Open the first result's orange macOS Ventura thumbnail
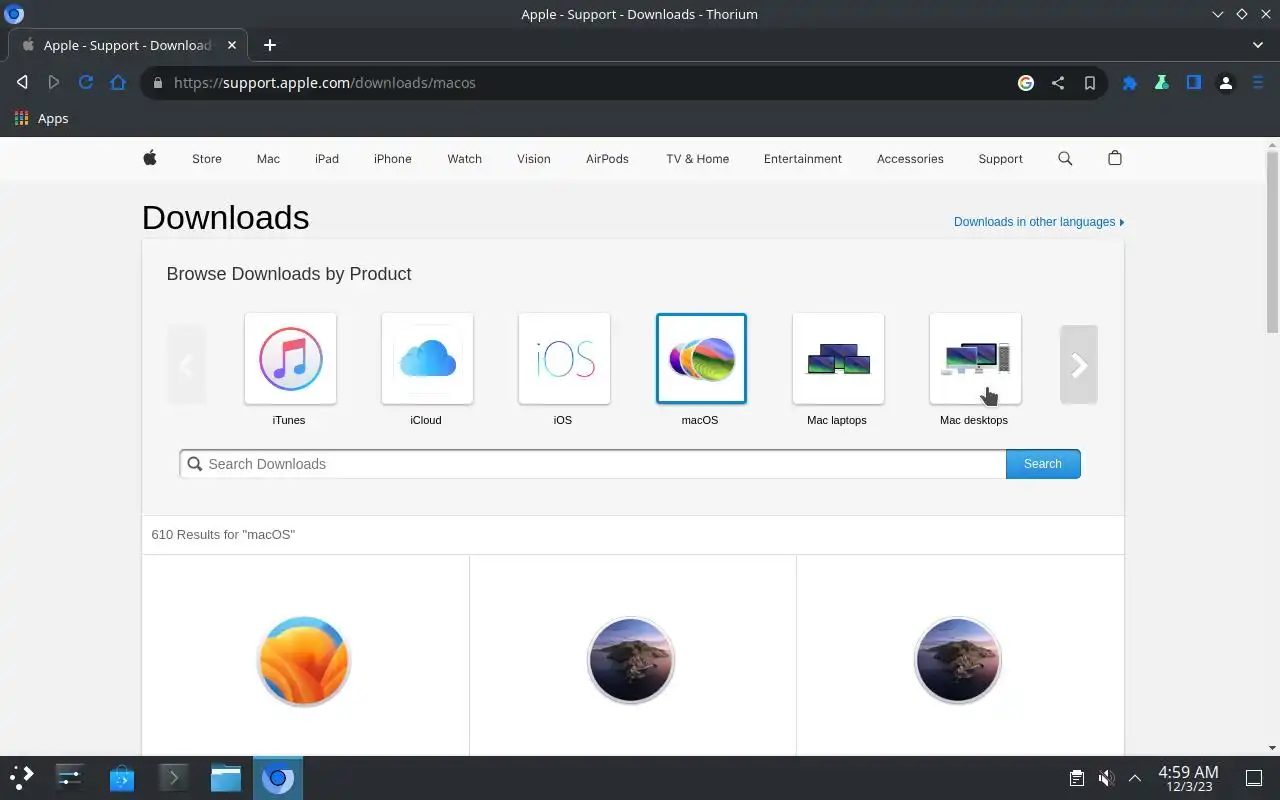Viewport: 1280px width, 800px height. point(304,661)
